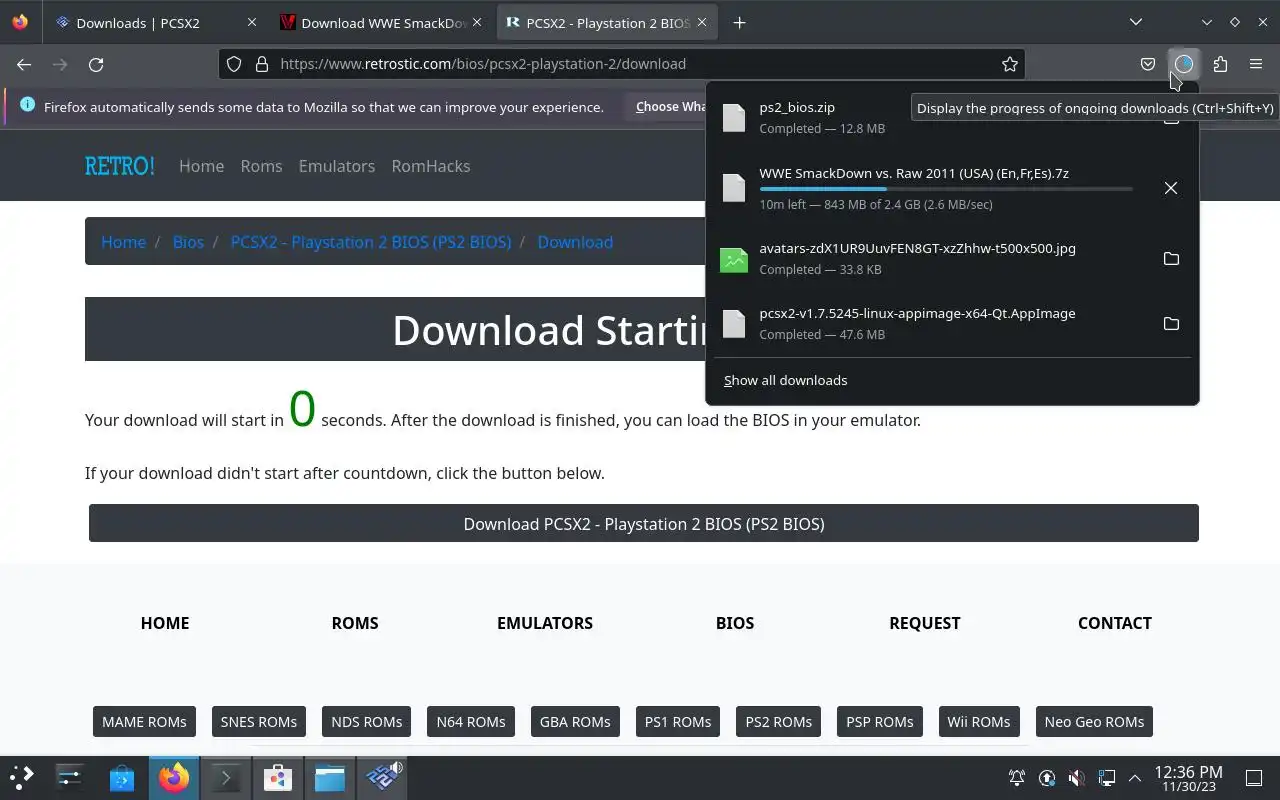Screen dimensions: 1280x800
Task: Open the Konsole terminal taskbar icon
Action: tap(226, 777)
